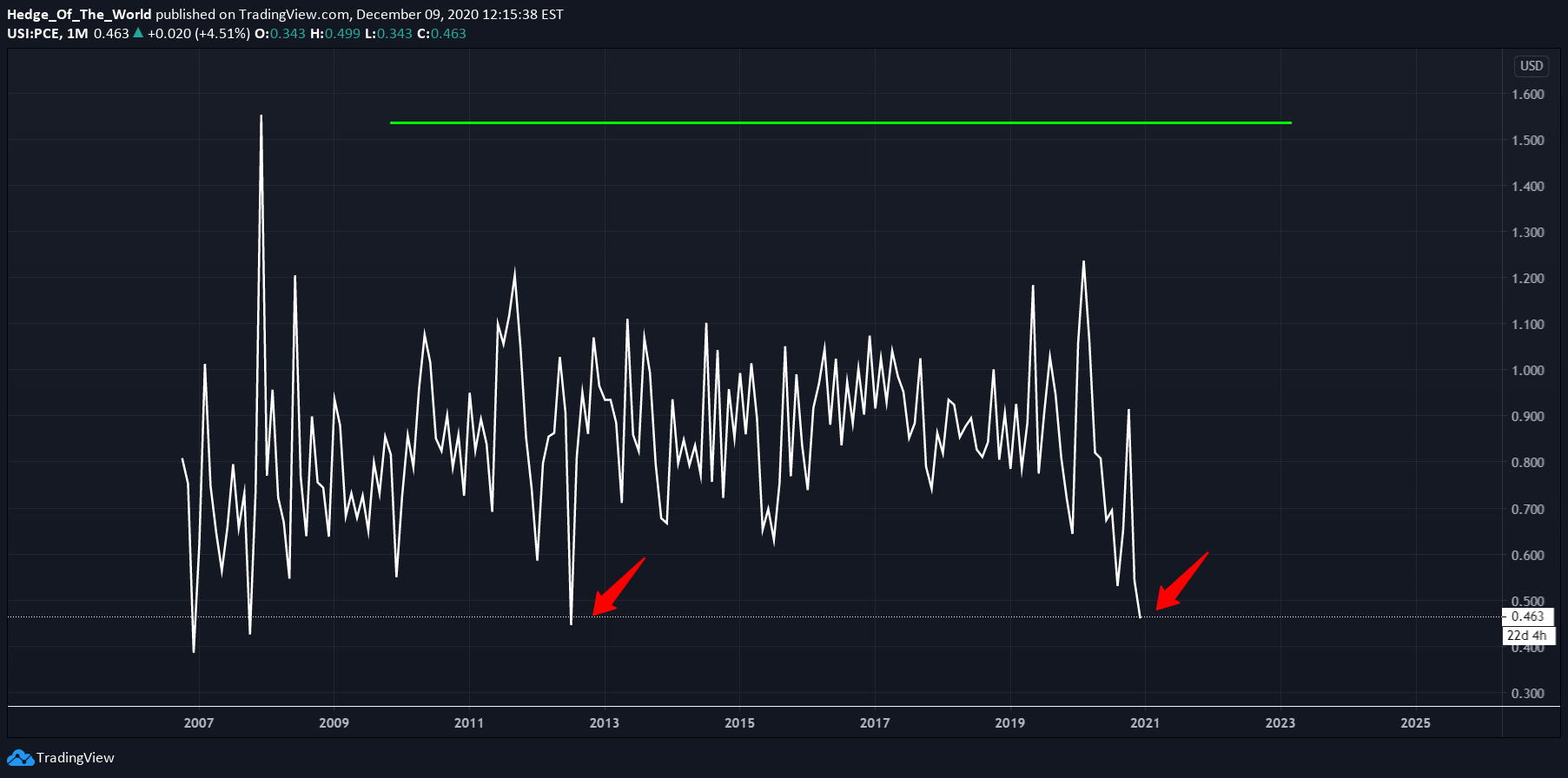Select the green horizontal resistance line
1568x778 pixels.
click(841, 122)
